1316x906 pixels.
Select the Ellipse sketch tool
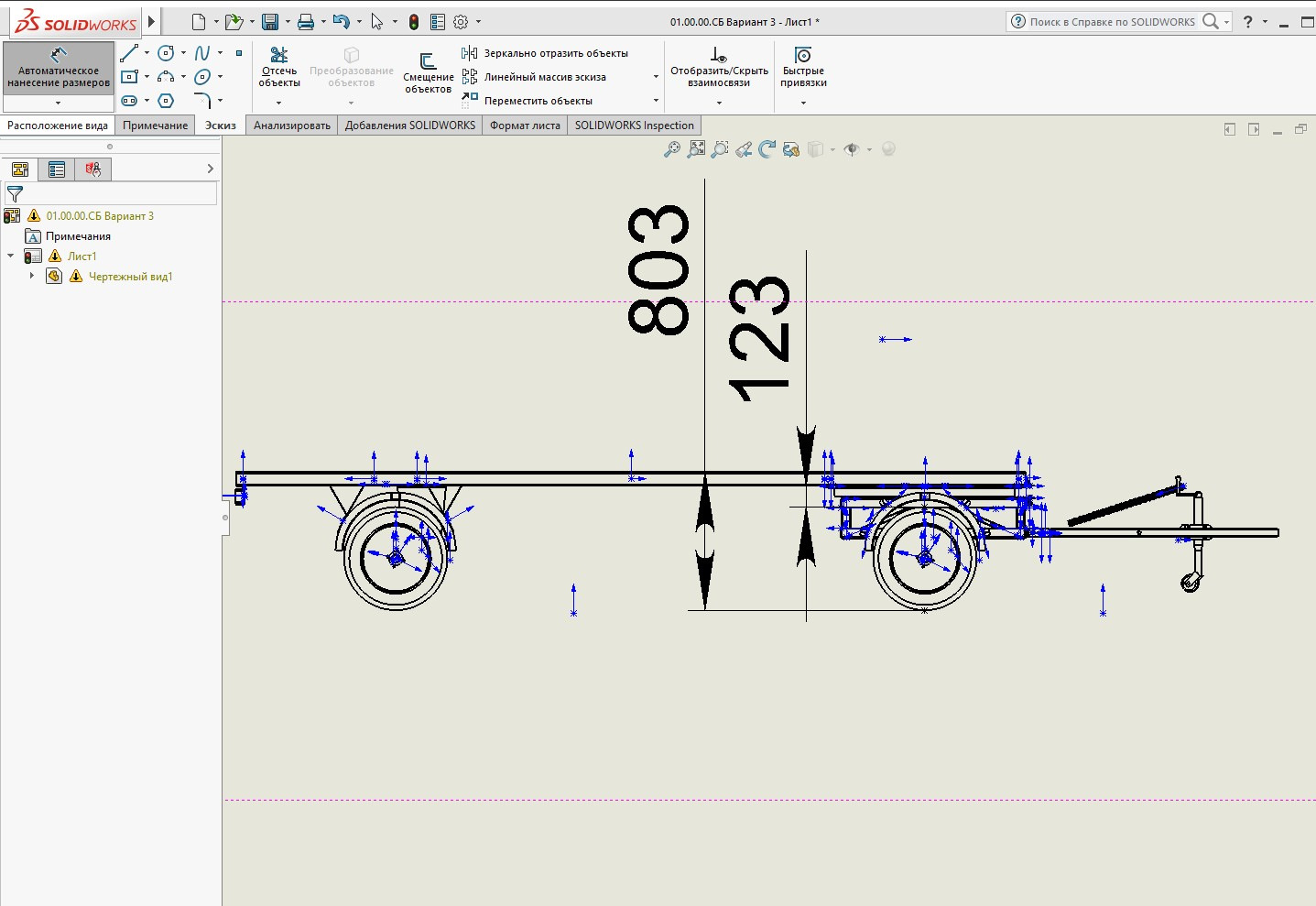coord(202,77)
